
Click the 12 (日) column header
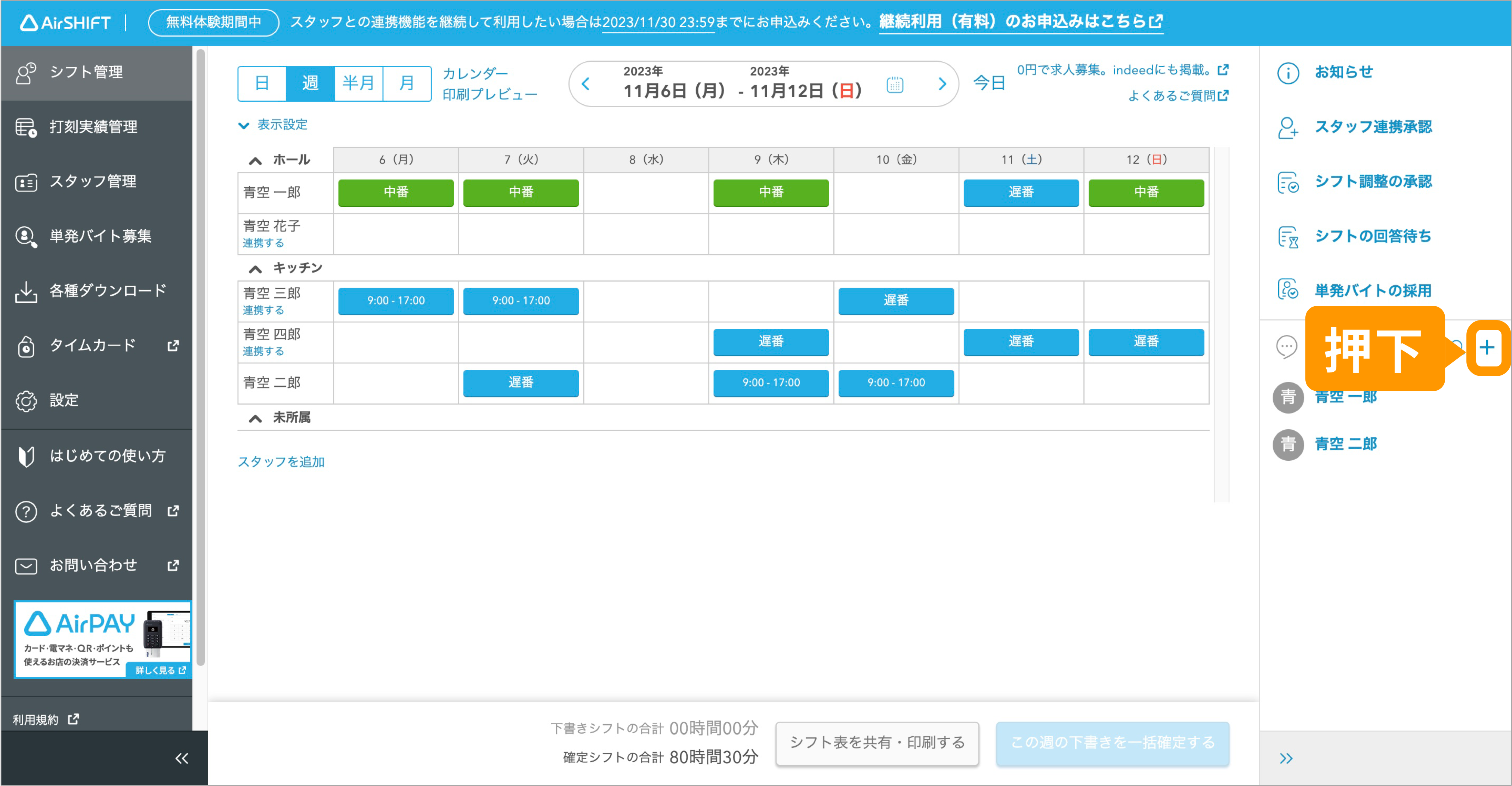pos(1146,160)
